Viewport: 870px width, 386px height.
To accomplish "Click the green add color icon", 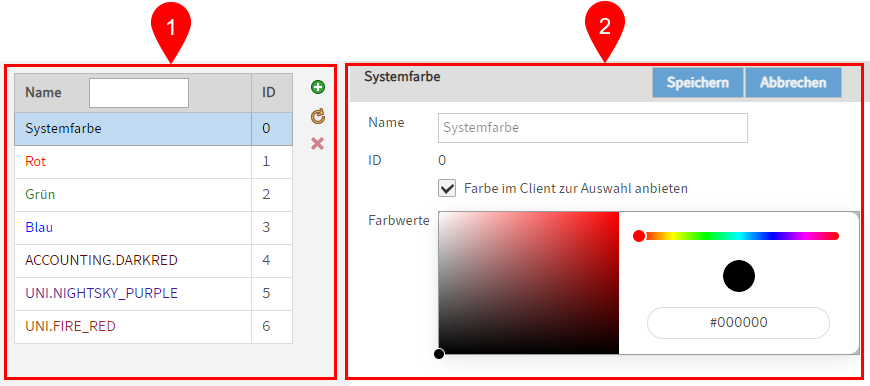I will click(x=318, y=87).
